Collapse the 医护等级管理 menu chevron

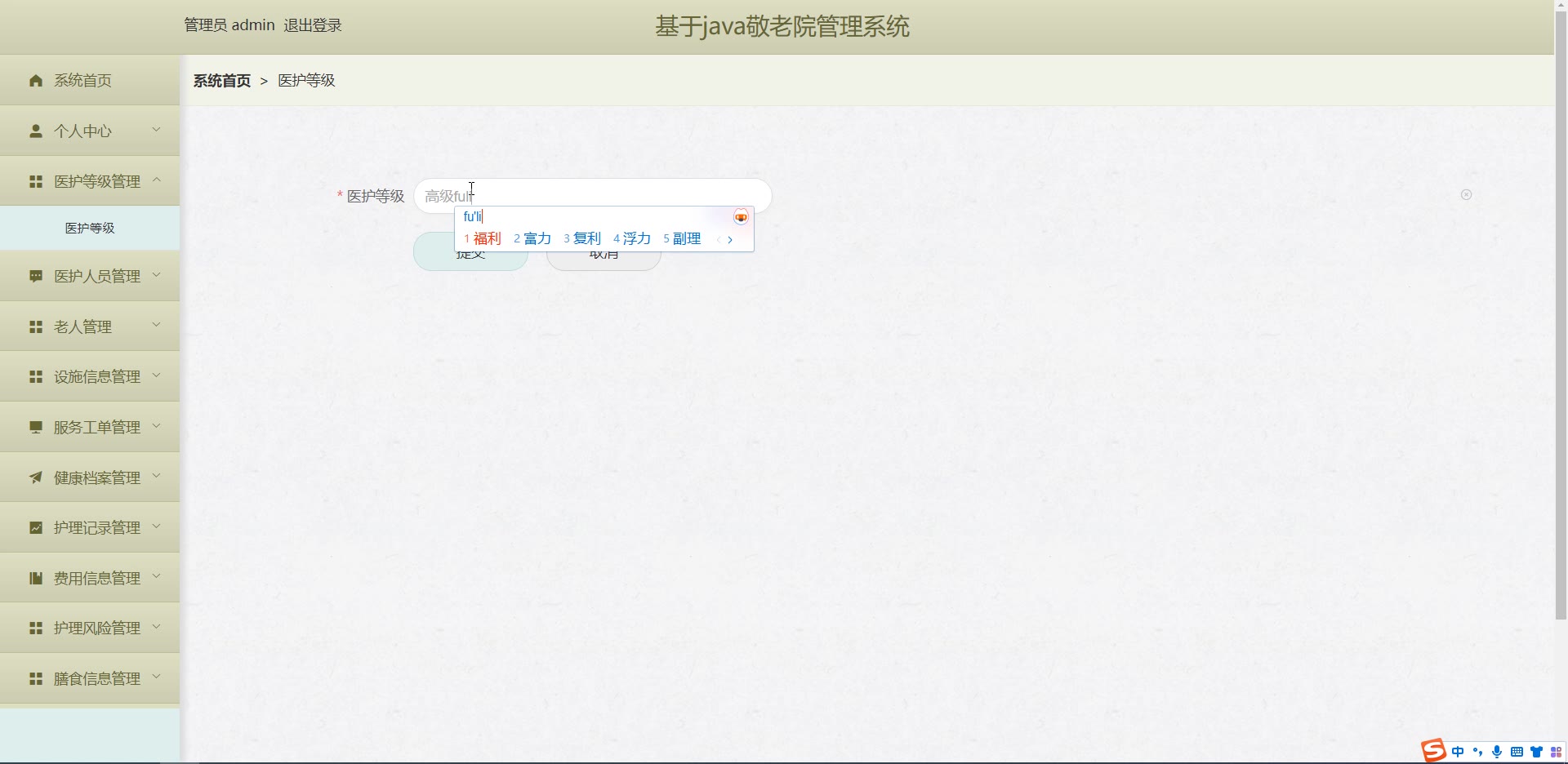tap(156, 180)
